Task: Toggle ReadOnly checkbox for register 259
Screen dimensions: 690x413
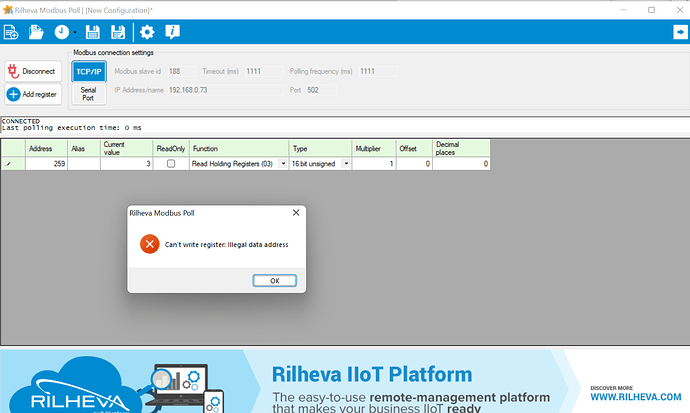Action: (x=171, y=164)
